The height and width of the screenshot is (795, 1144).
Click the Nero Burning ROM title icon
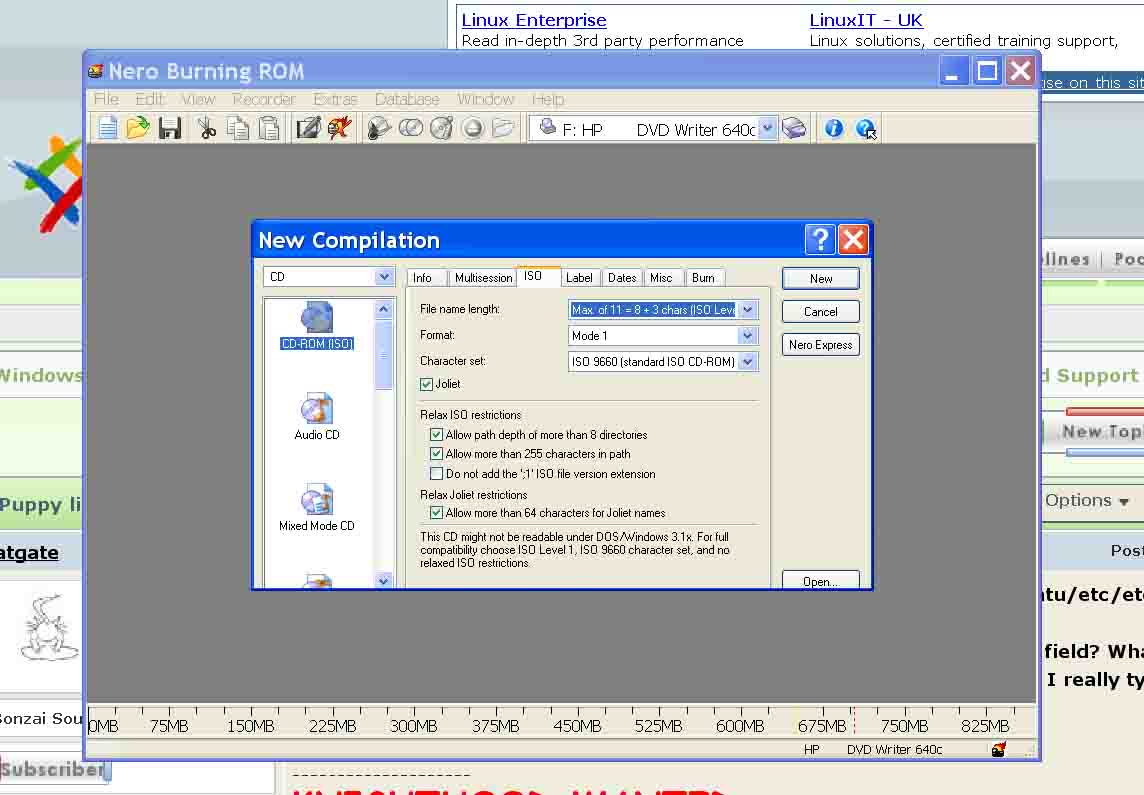(96, 71)
